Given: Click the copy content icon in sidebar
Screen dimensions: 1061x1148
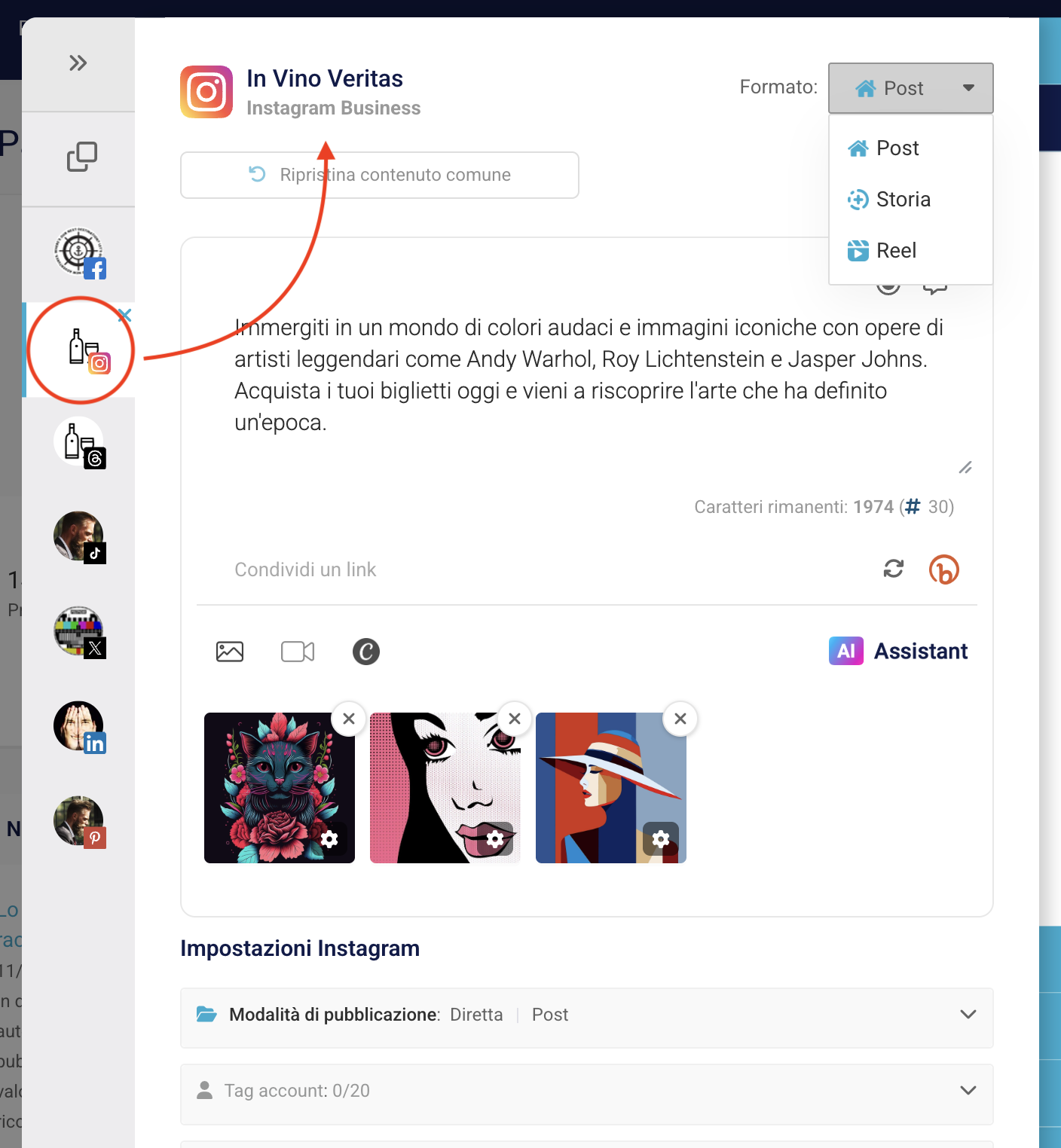Looking at the screenshot, I should click(x=81, y=157).
